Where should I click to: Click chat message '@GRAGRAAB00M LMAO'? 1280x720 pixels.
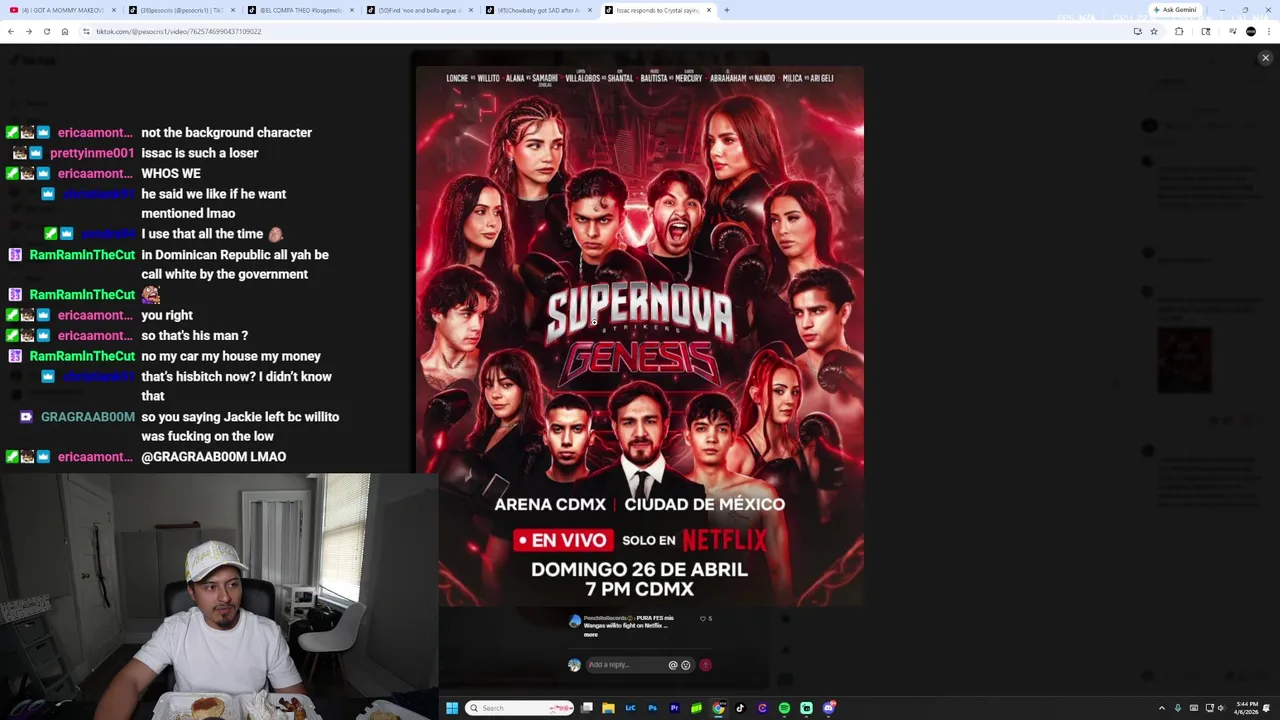coord(213,457)
